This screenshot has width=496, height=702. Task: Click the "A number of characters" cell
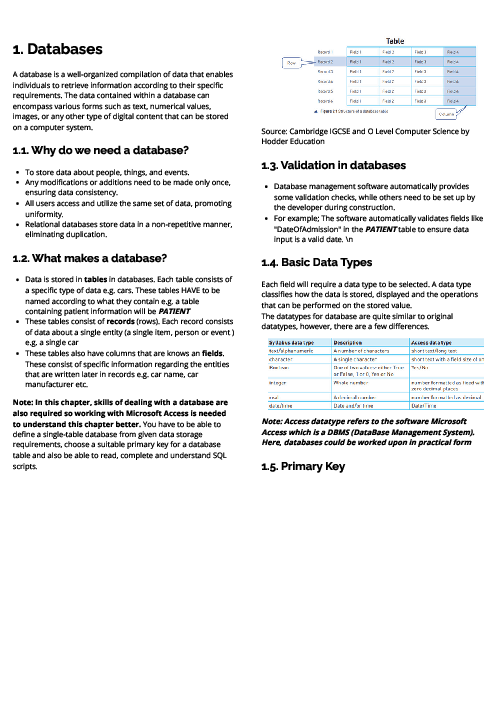pos(361,351)
